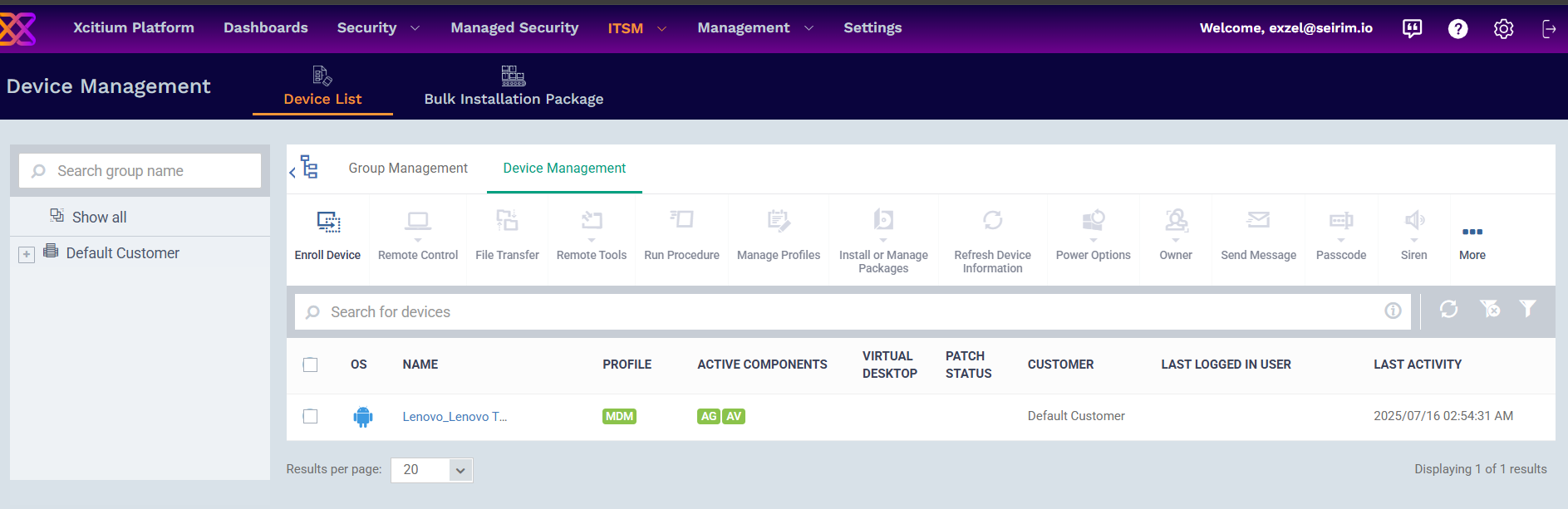
Task: Open the More actions menu
Action: click(x=1472, y=241)
